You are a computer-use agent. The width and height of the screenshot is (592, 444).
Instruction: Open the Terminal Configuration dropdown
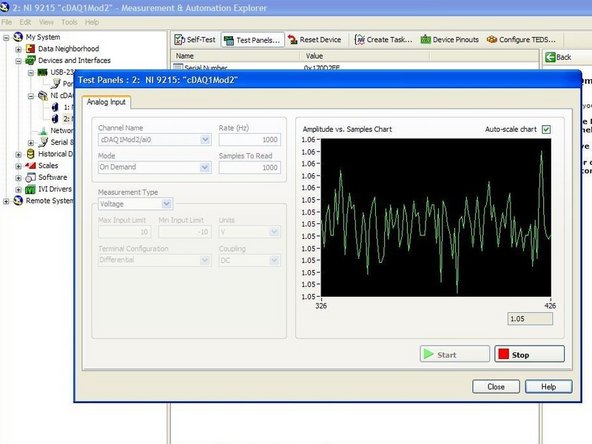click(205, 260)
